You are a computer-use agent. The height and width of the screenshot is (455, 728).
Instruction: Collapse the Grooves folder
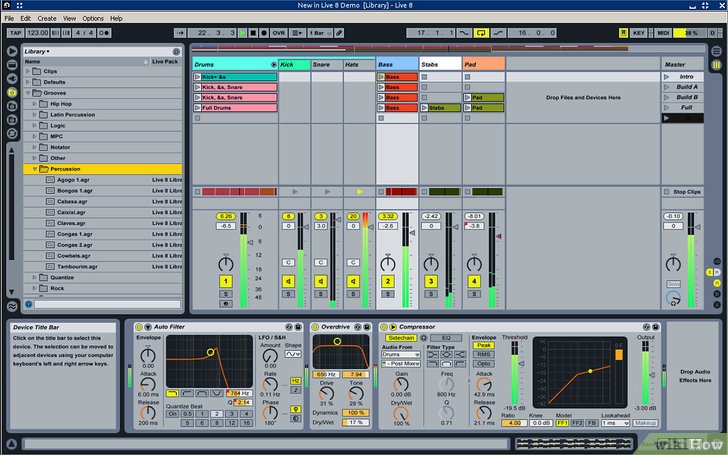pos(28,93)
